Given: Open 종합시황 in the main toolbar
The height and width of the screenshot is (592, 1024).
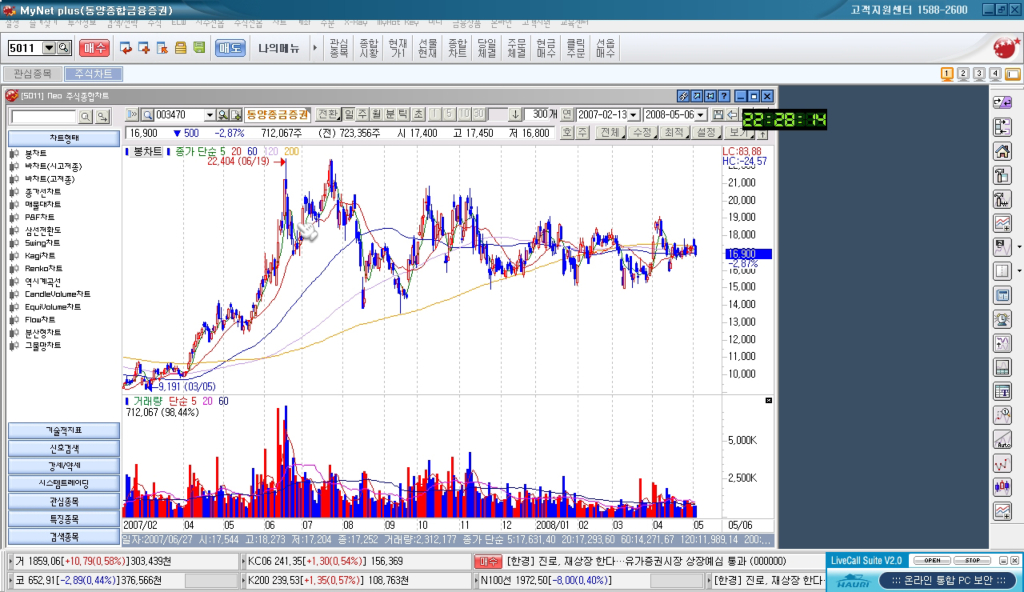Looking at the screenshot, I should pyautogui.click(x=368, y=48).
